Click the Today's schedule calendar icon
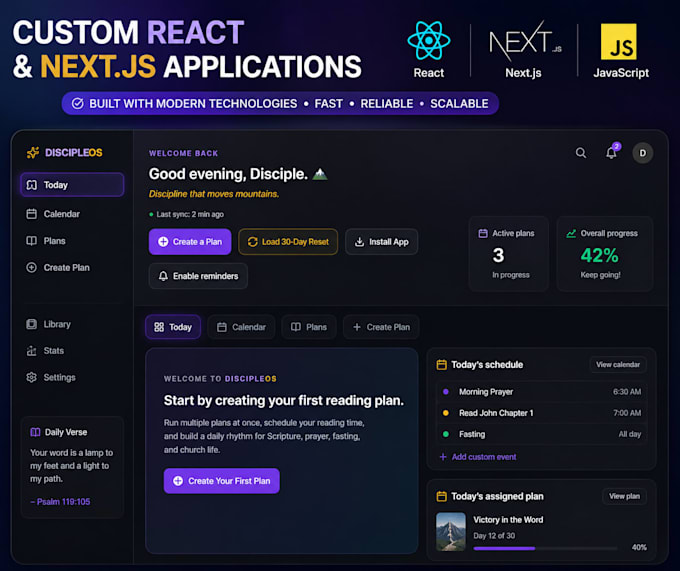 (441, 365)
